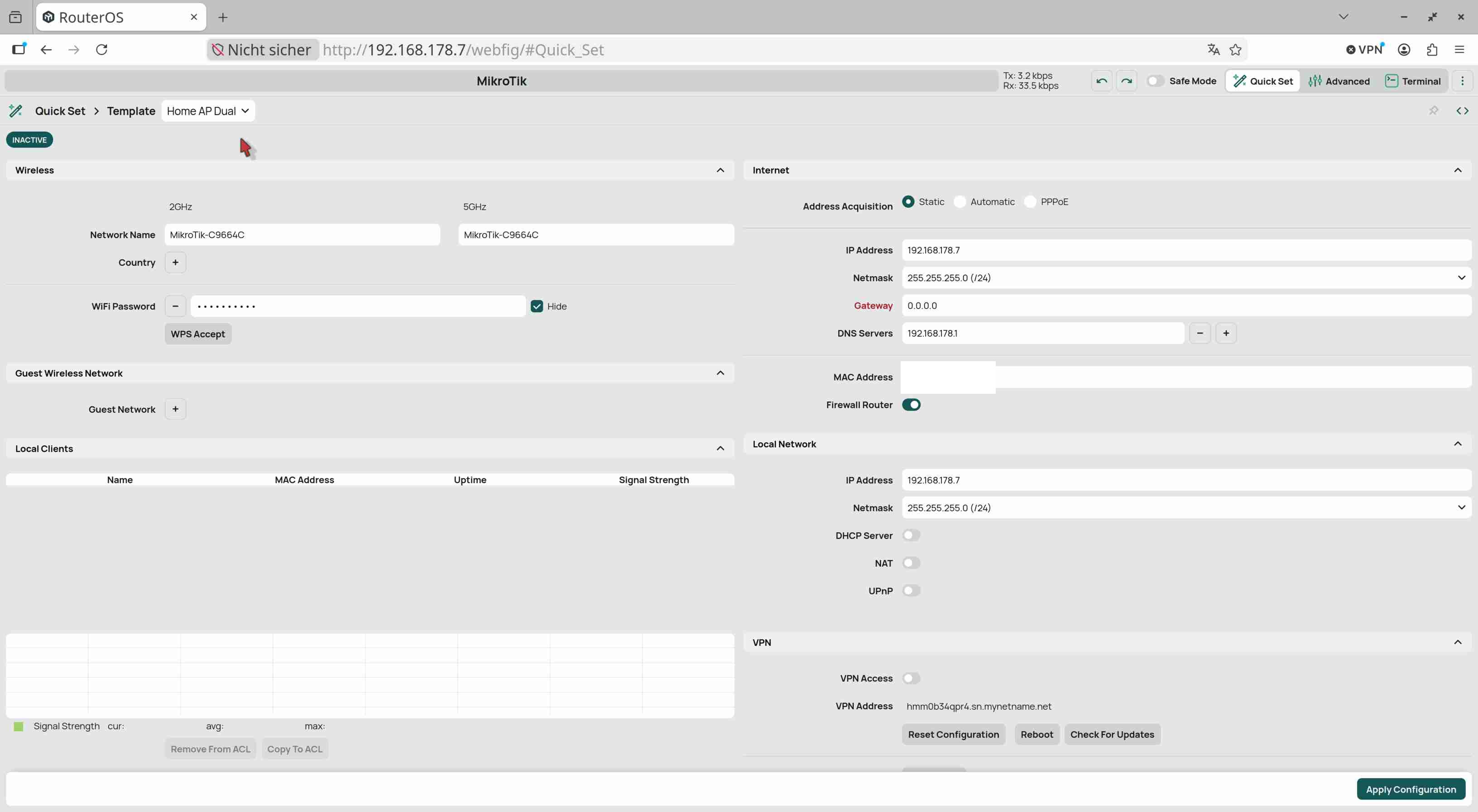Viewport: 1478px width, 812px height.
Task: Click green Signal Strength legend swatch
Action: [x=19, y=726]
